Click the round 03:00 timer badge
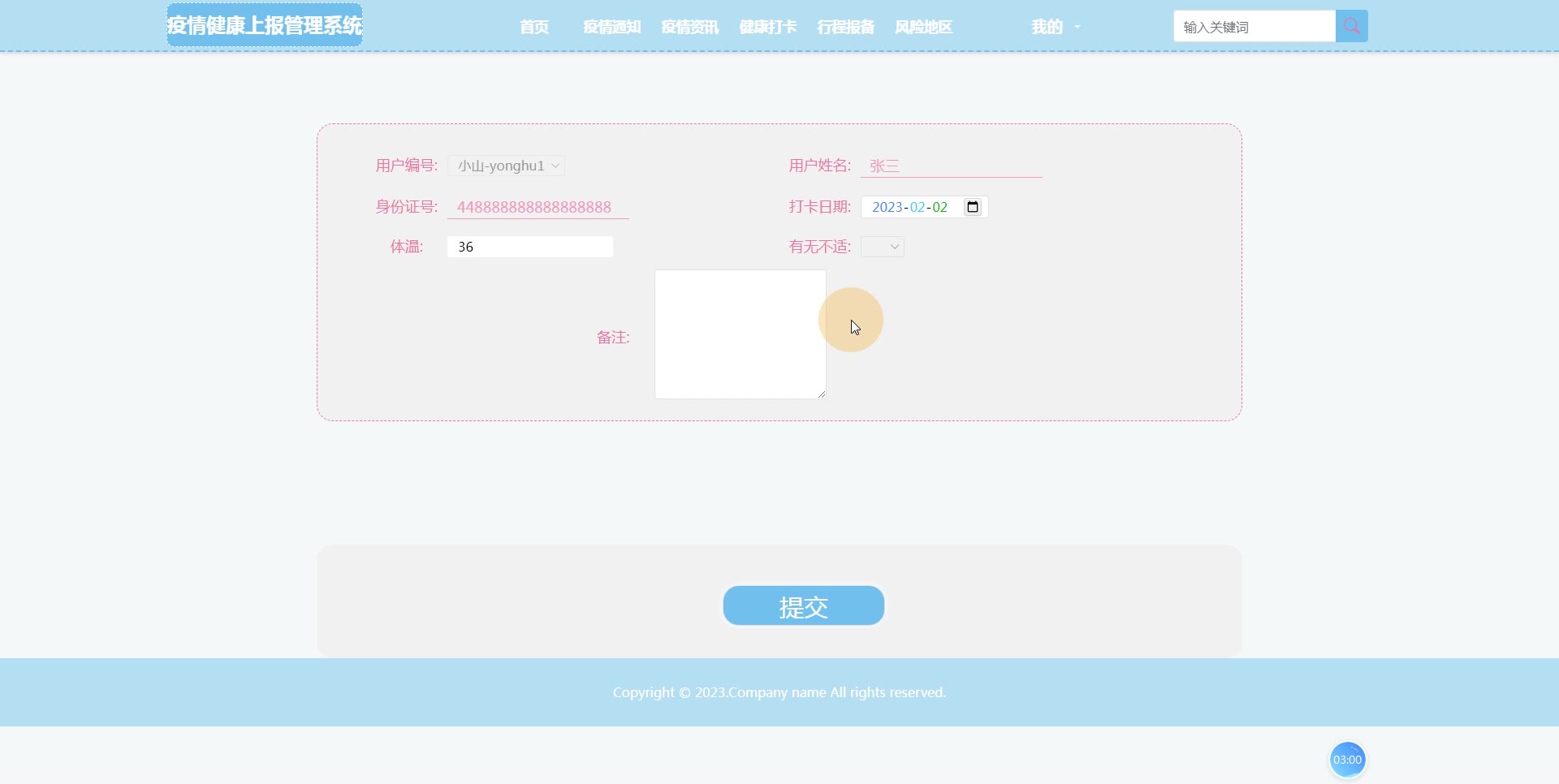 coord(1347,760)
